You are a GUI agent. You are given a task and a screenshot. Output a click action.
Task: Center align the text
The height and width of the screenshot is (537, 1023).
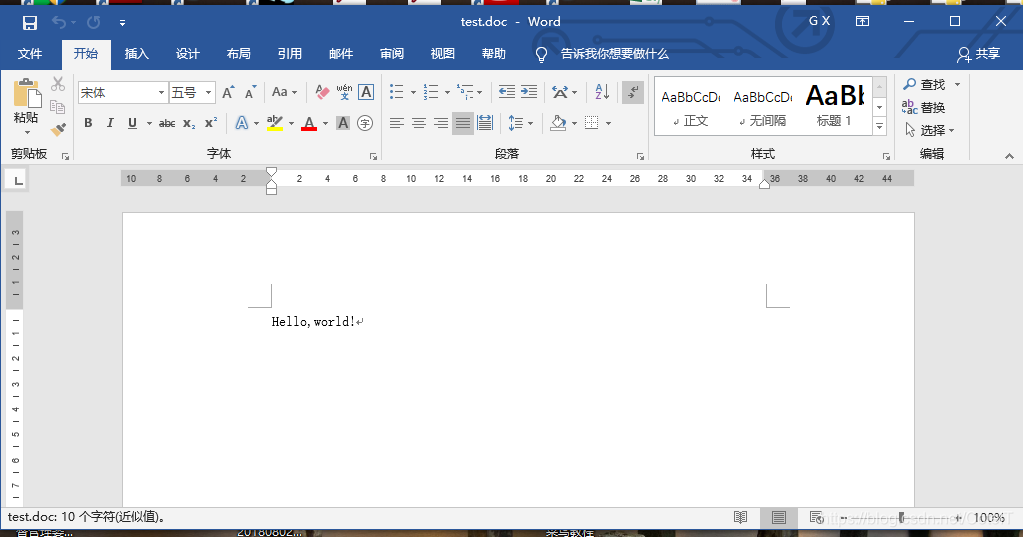pyautogui.click(x=419, y=123)
